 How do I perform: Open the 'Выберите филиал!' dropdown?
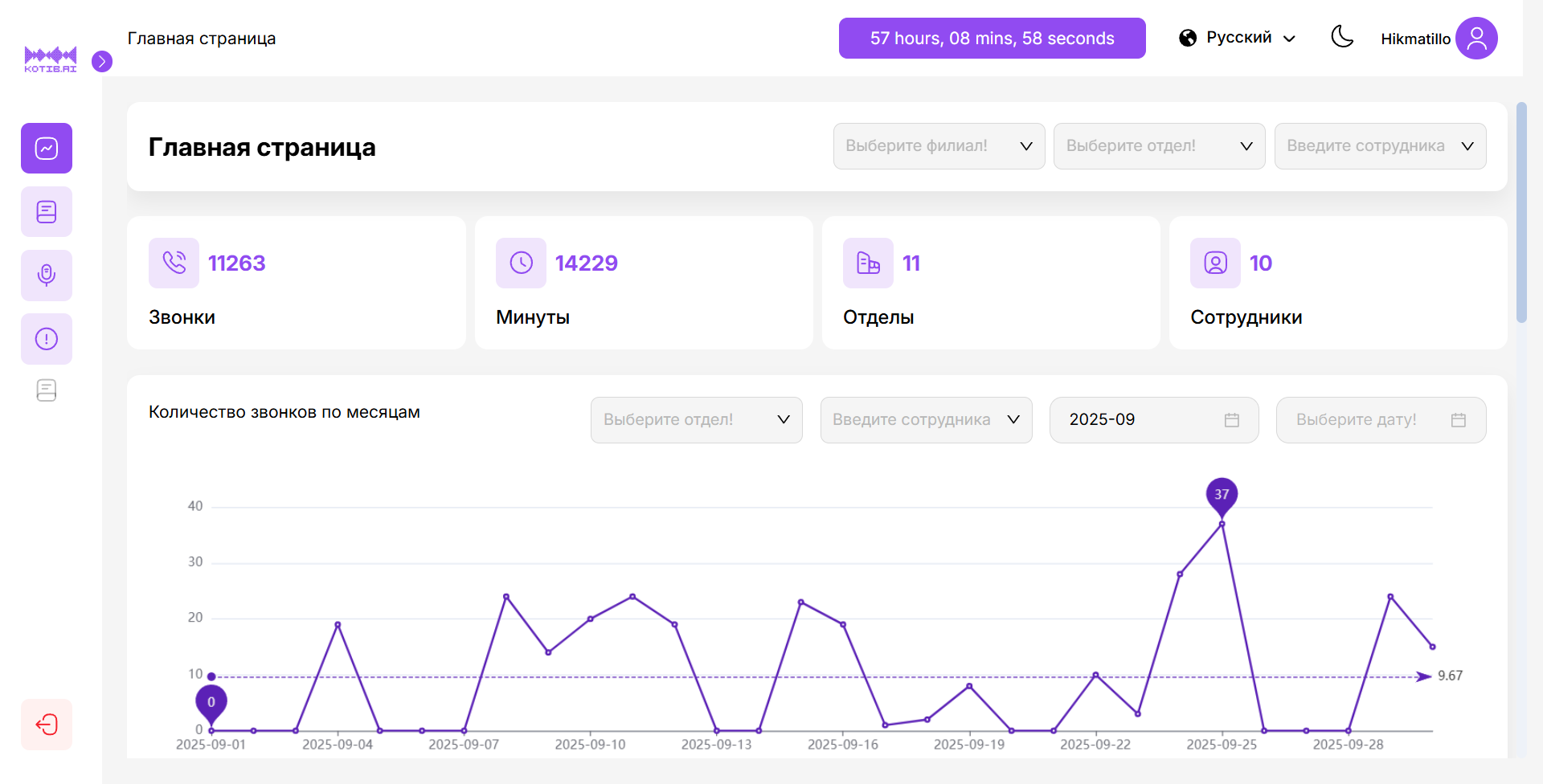click(x=939, y=146)
